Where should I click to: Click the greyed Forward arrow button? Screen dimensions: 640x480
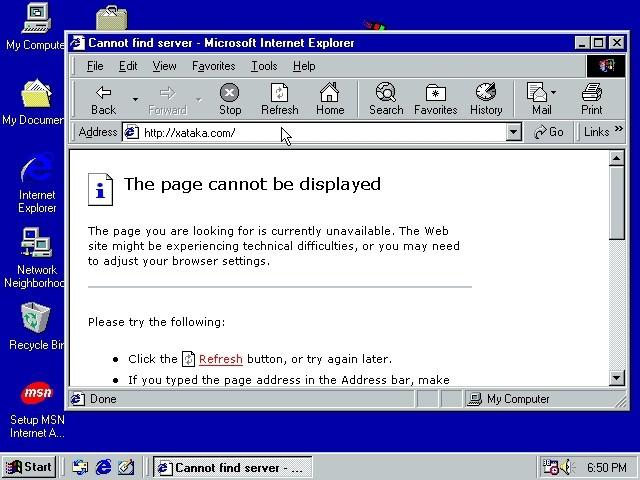(x=167, y=100)
